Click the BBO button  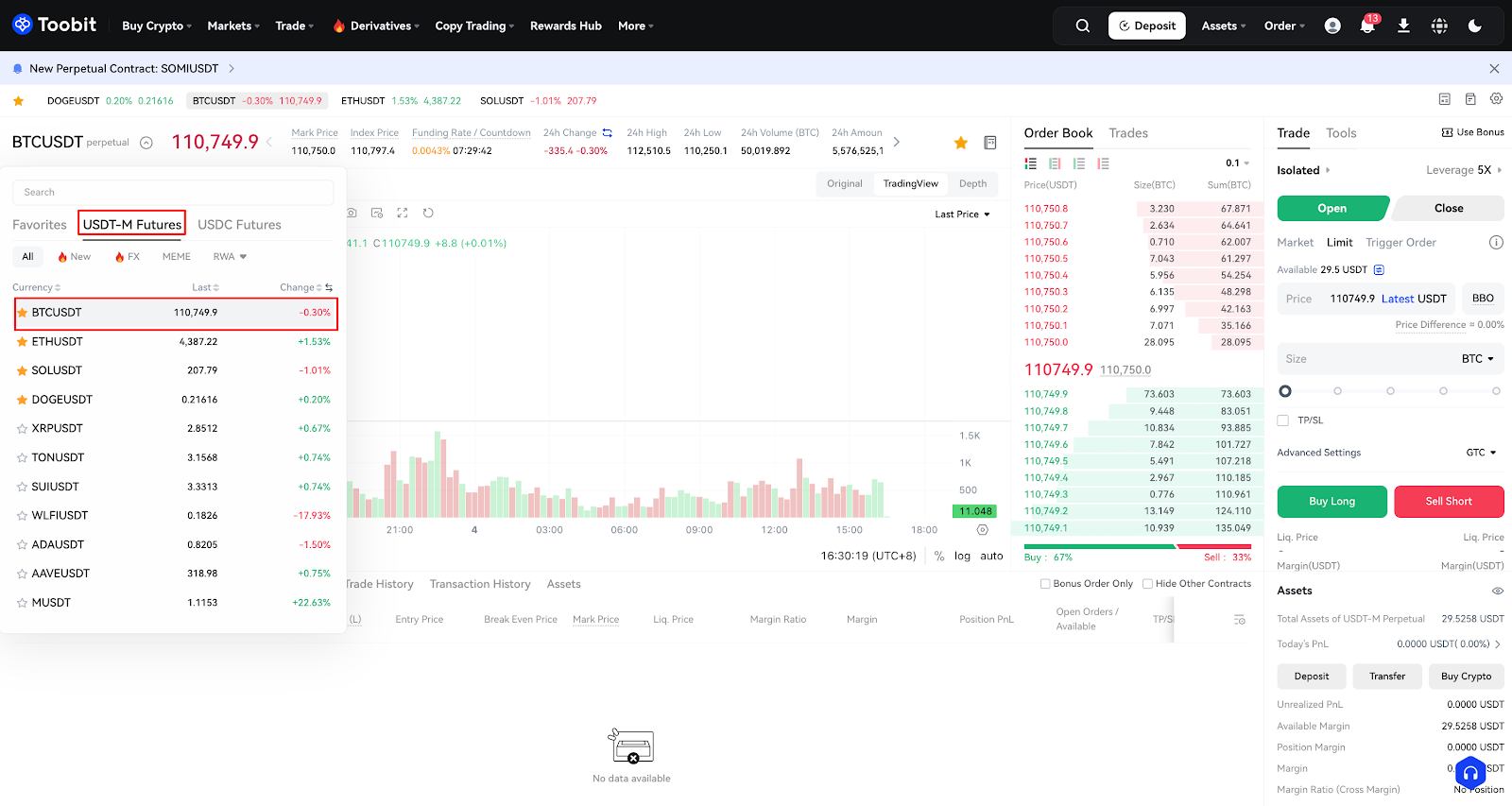pyautogui.click(x=1483, y=299)
